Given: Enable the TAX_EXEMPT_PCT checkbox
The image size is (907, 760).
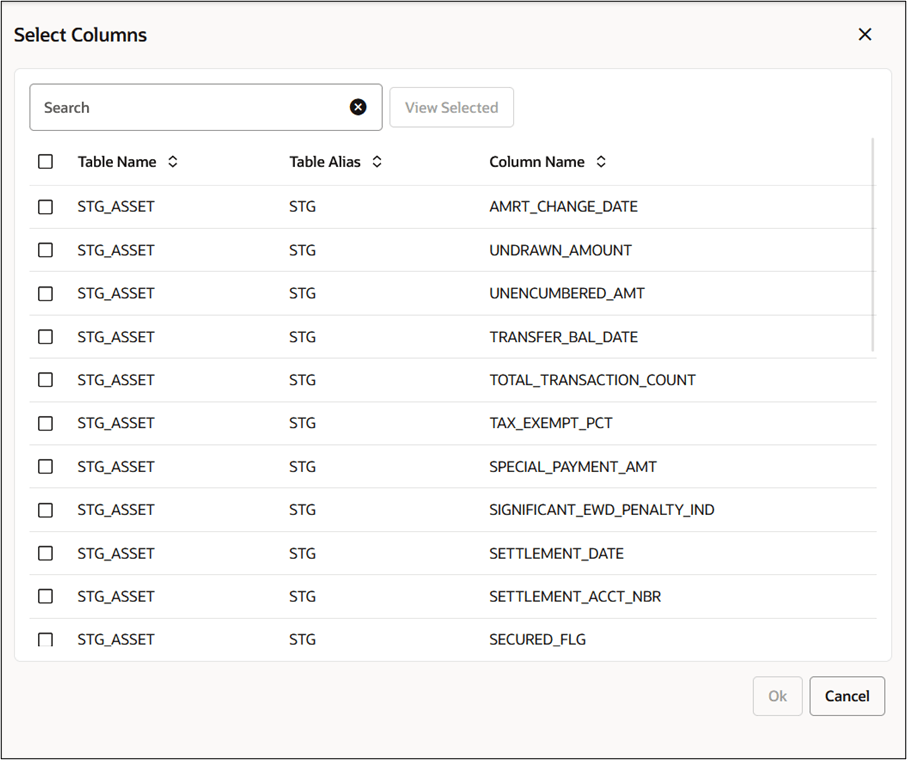Looking at the screenshot, I should pyautogui.click(x=45, y=423).
